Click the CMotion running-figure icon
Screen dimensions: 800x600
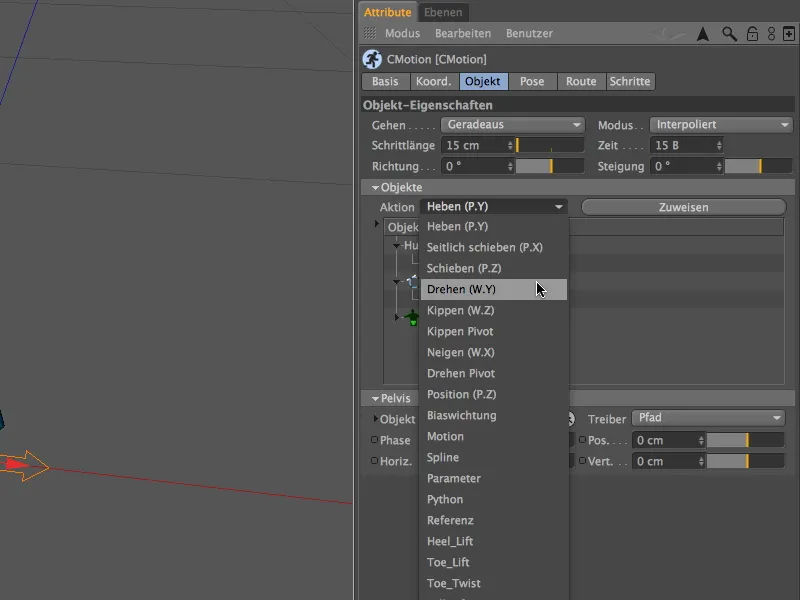pos(371,59)
